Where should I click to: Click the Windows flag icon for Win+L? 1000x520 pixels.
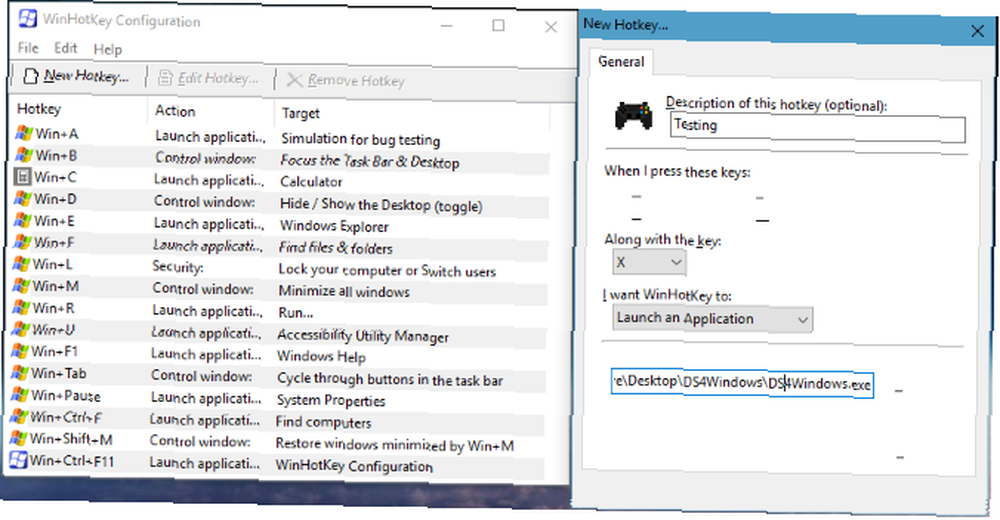pyautogui.click(x=22, y=264)
